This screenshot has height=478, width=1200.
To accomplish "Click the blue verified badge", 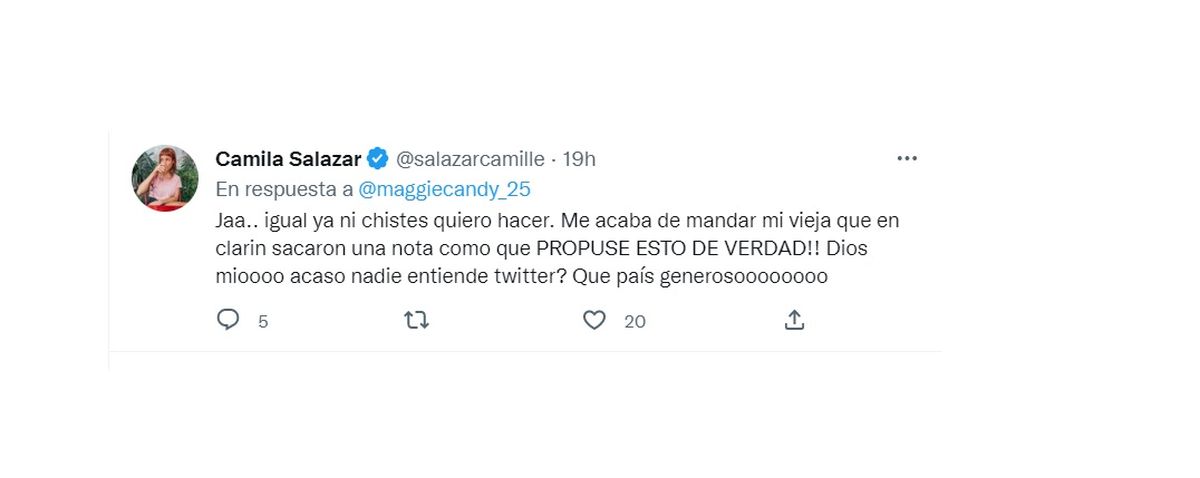I will pos(377,159).
